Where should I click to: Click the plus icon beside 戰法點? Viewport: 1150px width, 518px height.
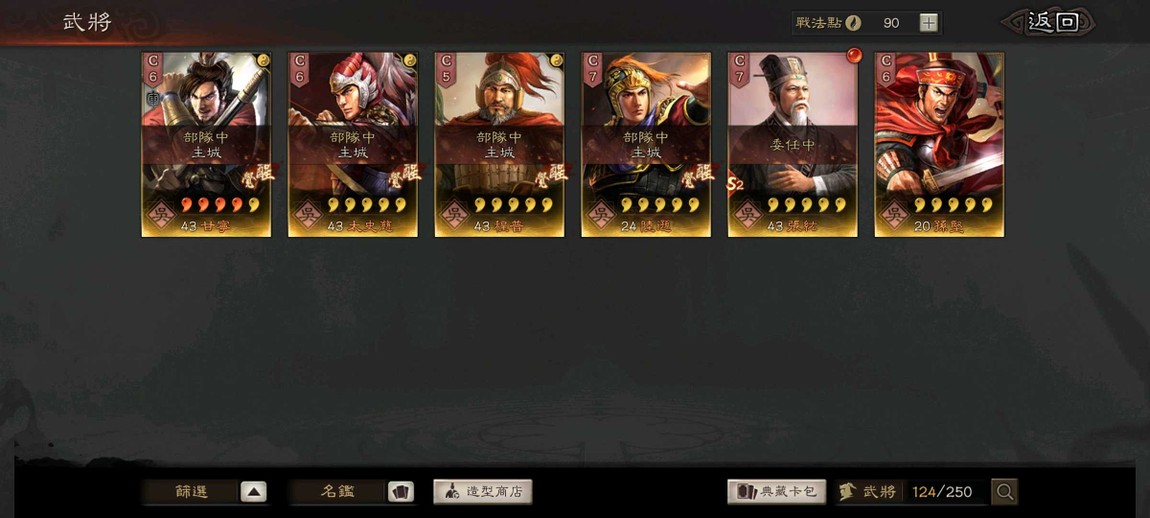pyautogui.click(x=929, y=23)
